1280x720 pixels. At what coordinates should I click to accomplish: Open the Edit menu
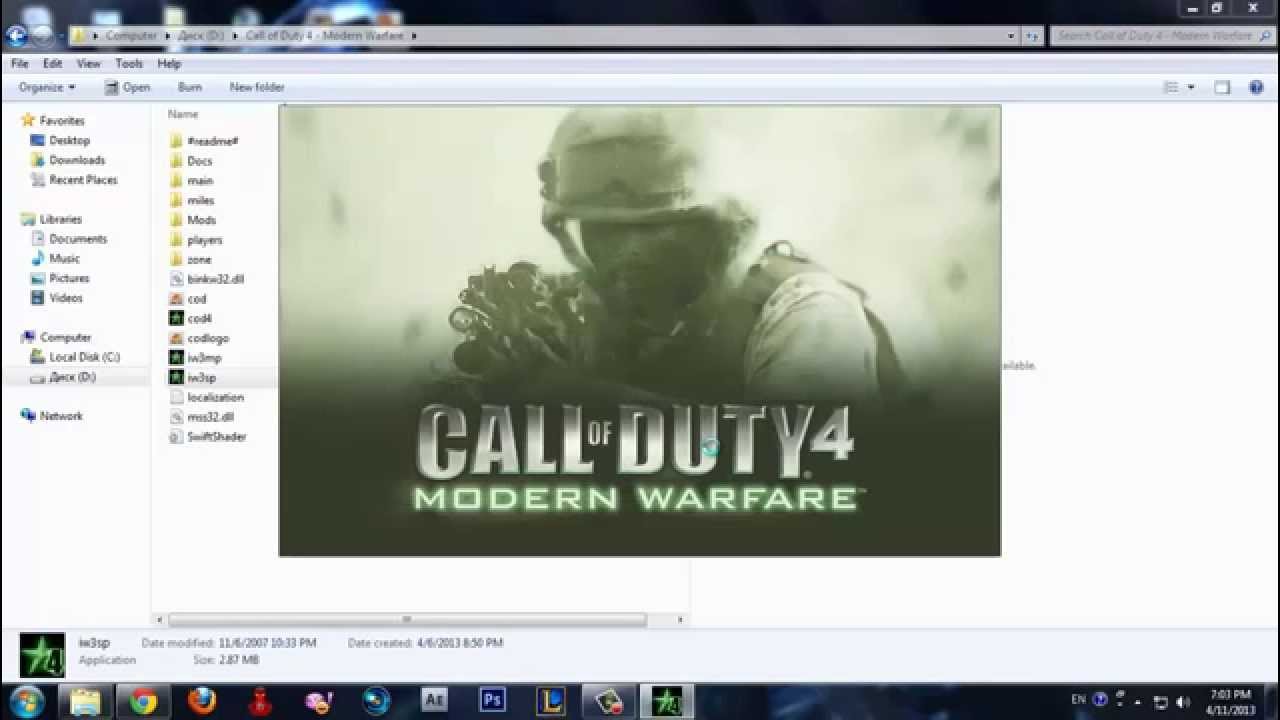point(52,63)
